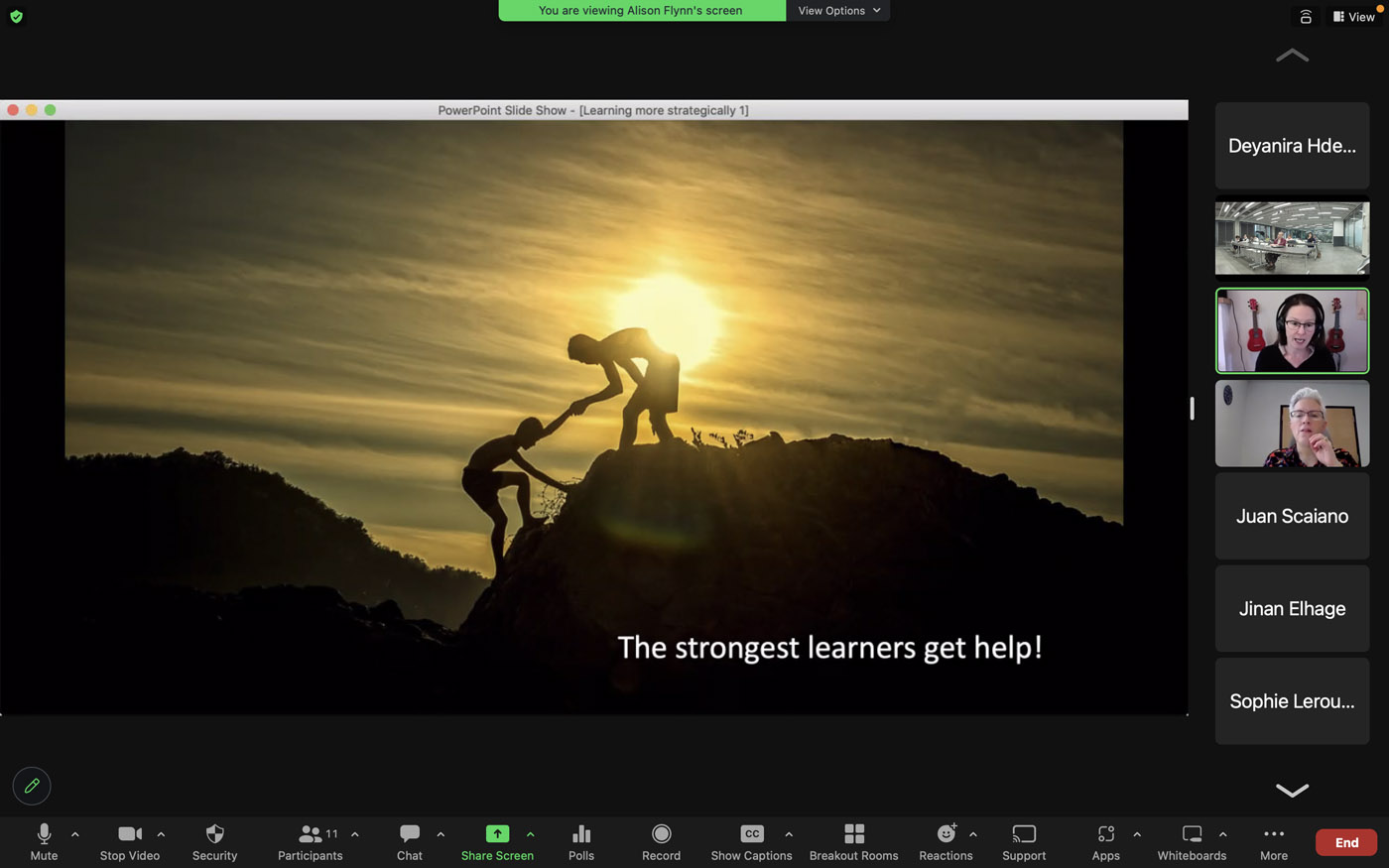
Task: Start recording with the Record button
Action: [x=661, y=841]
